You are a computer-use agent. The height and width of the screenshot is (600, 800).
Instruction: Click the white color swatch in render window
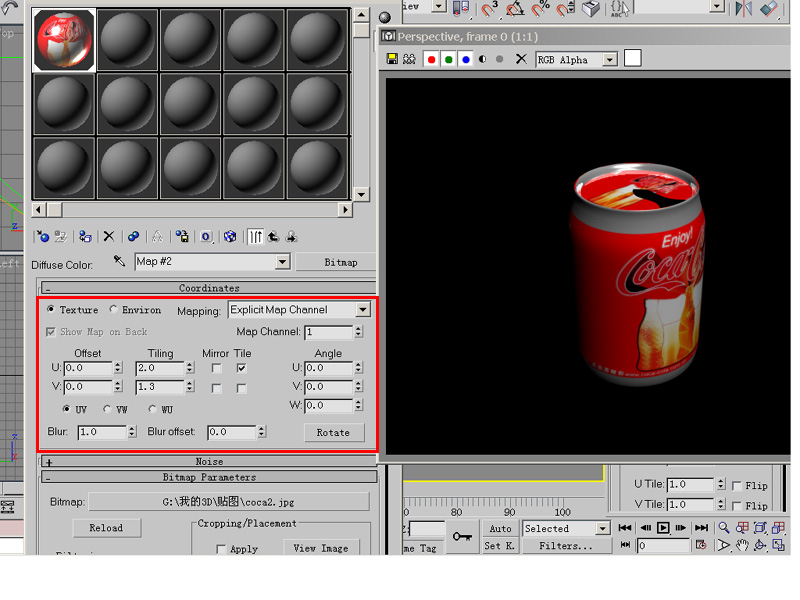(633, 59)
